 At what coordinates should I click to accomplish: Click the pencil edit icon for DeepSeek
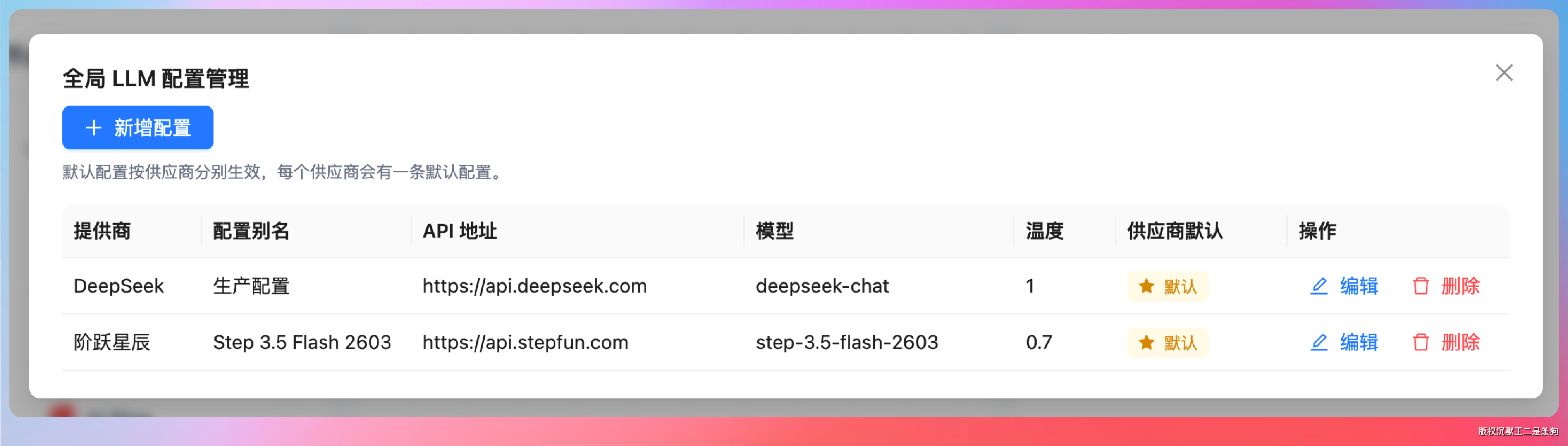tap(1319, 286)
